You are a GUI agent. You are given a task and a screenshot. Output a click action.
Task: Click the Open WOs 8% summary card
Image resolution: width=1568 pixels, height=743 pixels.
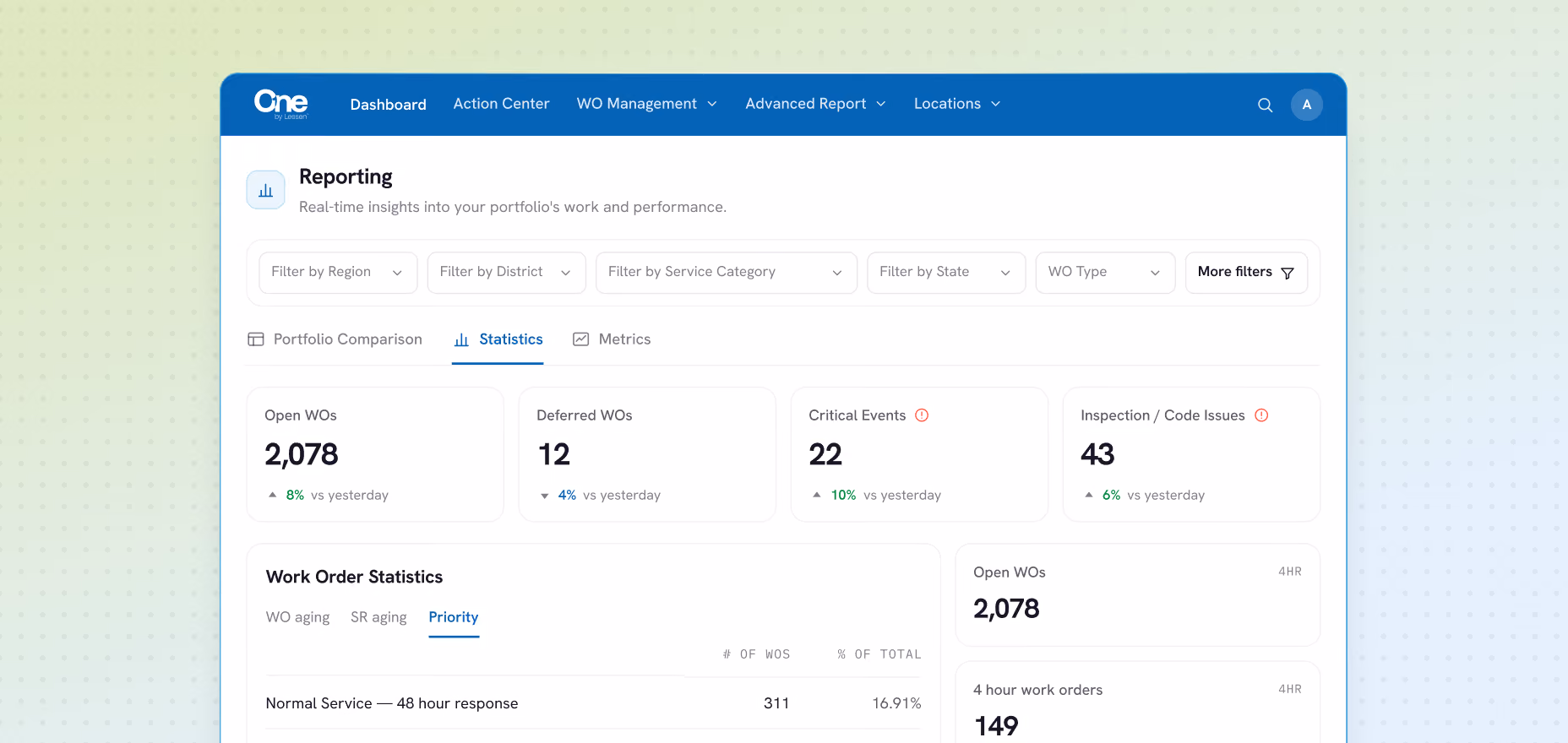pos(375,454)
